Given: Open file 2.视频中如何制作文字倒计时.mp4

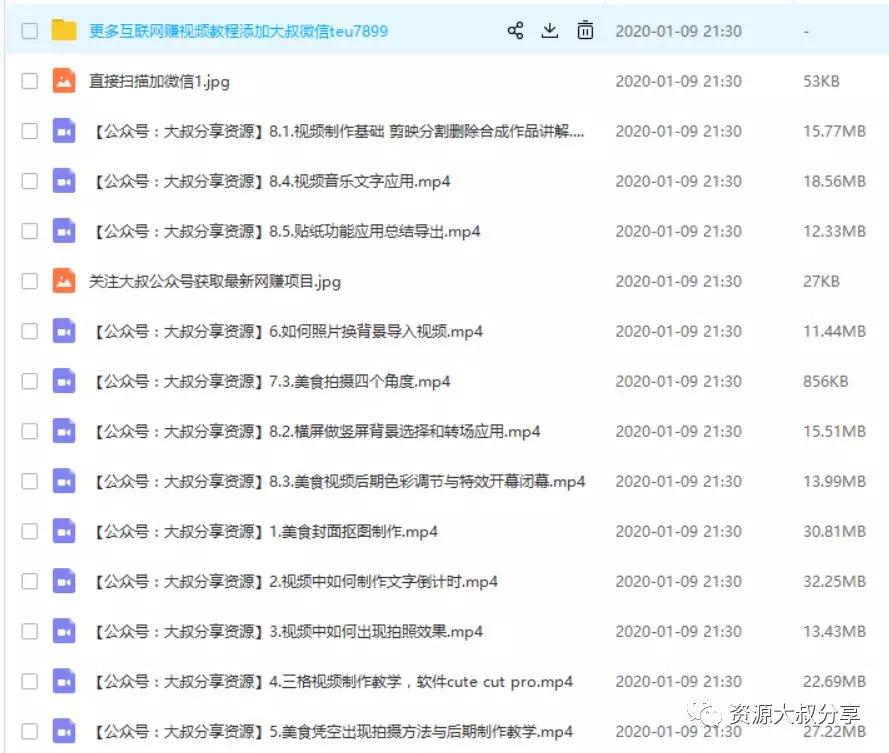Looking at the screenshot, I should pyautogui.click(x=295, y=581).
